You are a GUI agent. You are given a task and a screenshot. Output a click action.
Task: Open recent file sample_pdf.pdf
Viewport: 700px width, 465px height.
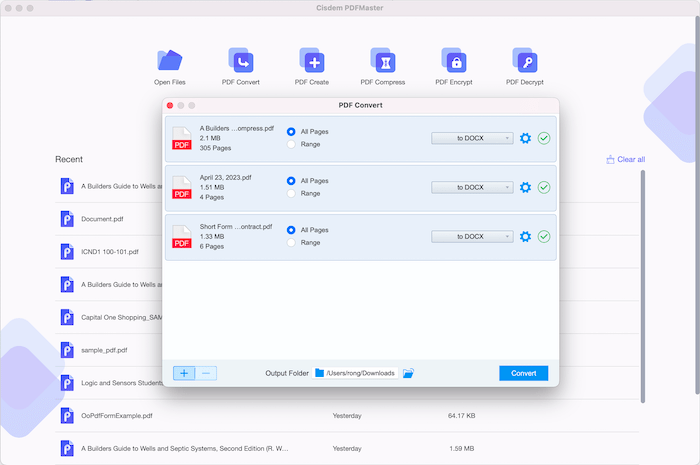(104, 350)
